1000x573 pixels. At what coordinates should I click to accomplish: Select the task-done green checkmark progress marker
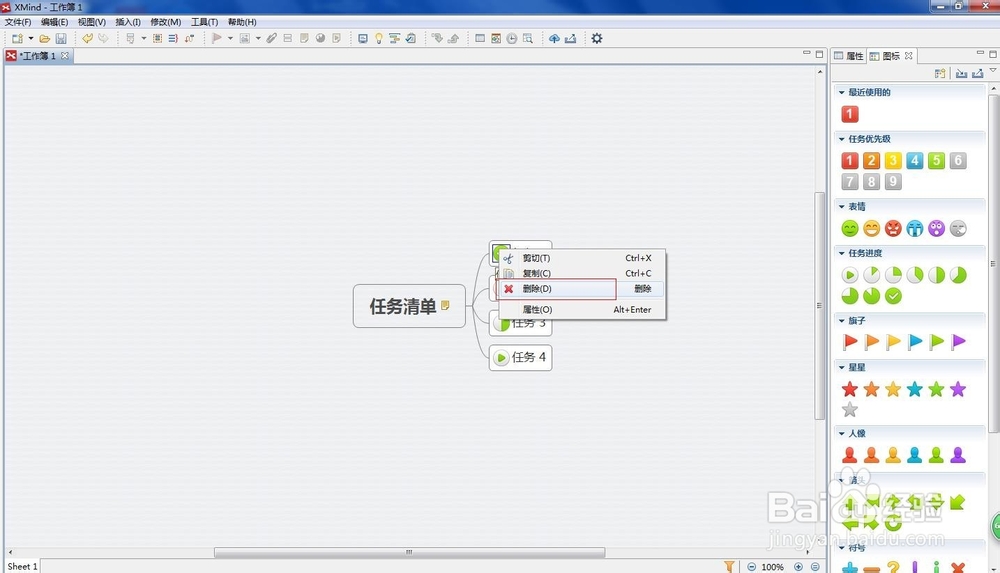tap(893, 296)
